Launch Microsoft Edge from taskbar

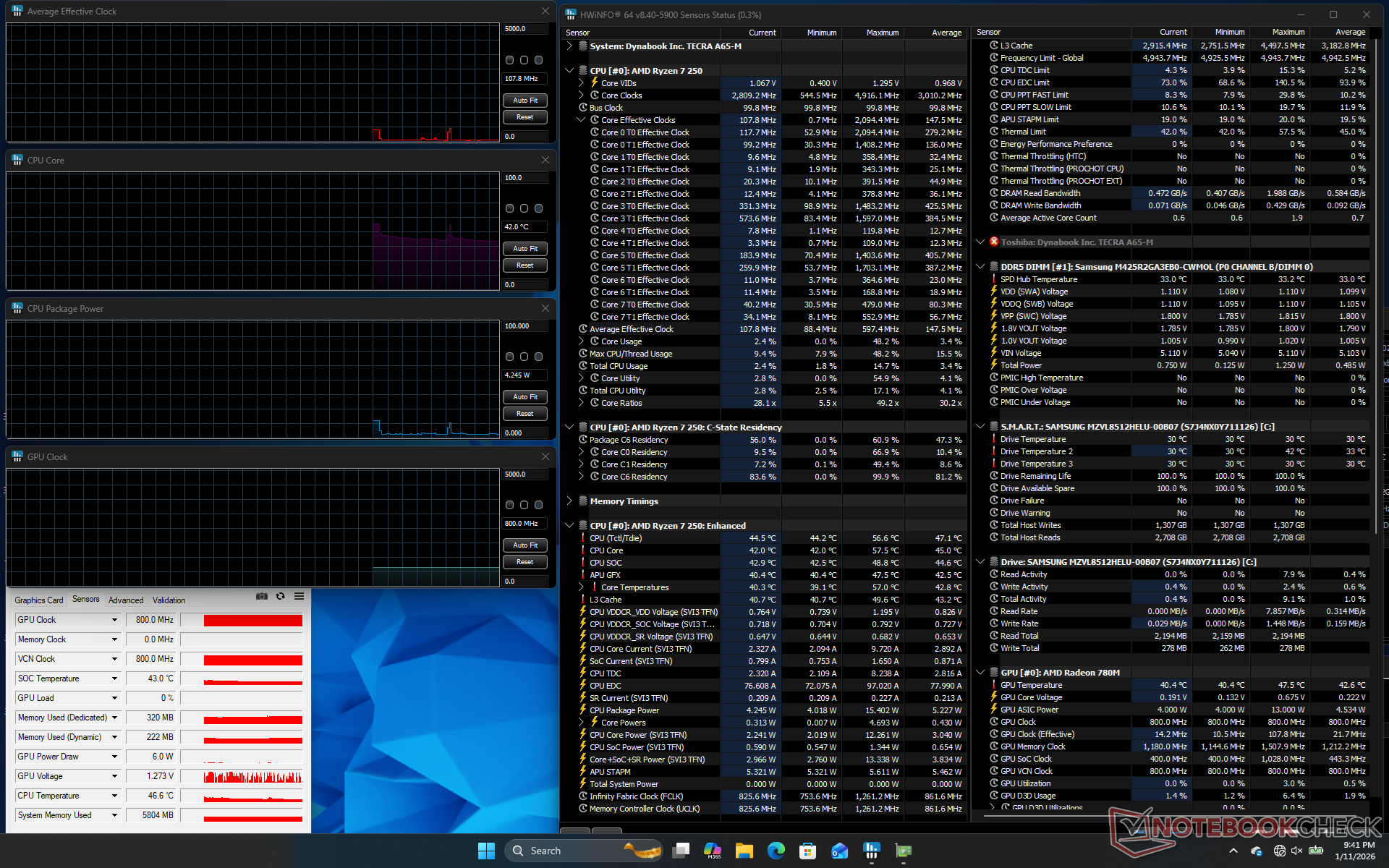pos(776,851)
